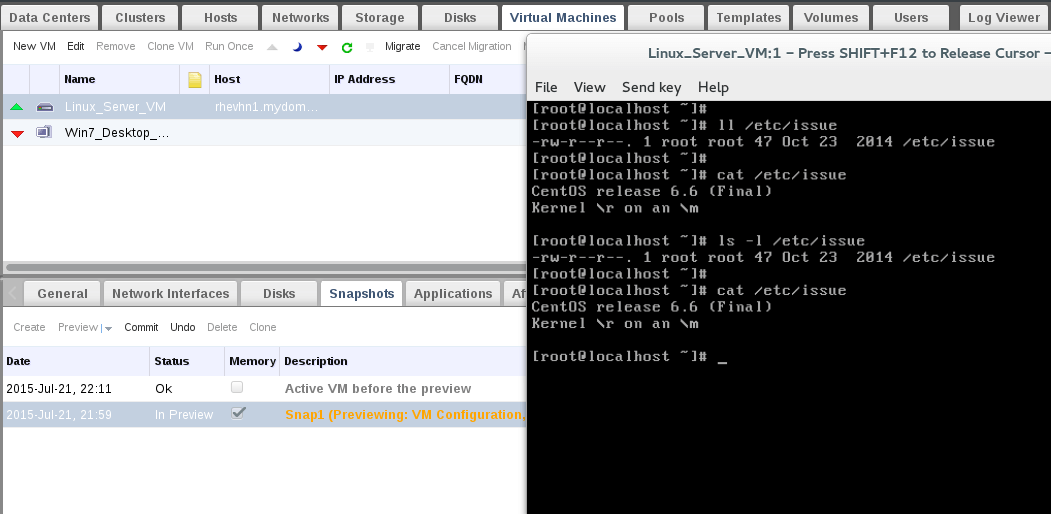Open the File menu in console window
This screenshot has width=1051, height=514.
click(546, 88)
